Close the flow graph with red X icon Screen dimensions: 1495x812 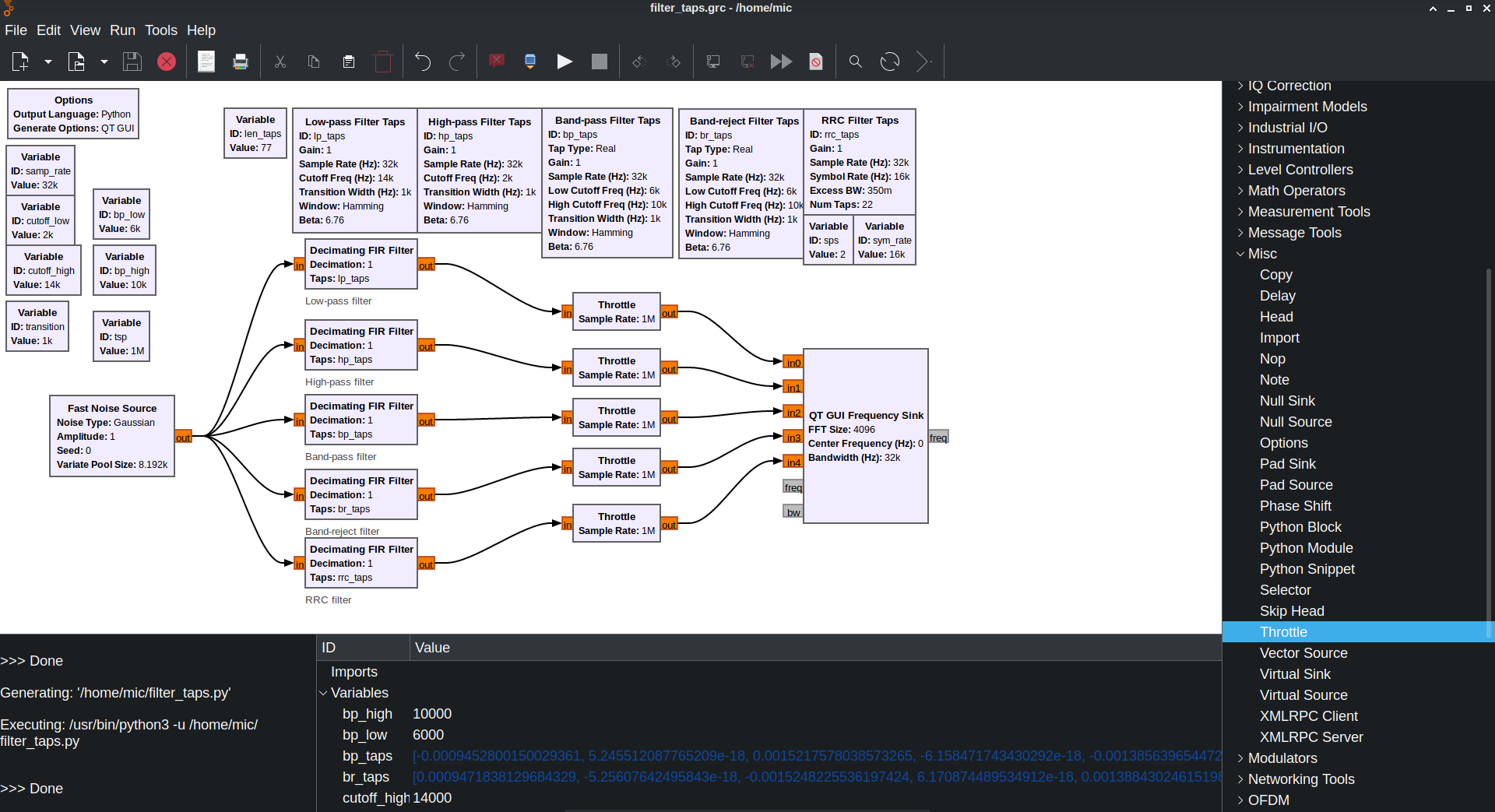[x=167, y=62]
